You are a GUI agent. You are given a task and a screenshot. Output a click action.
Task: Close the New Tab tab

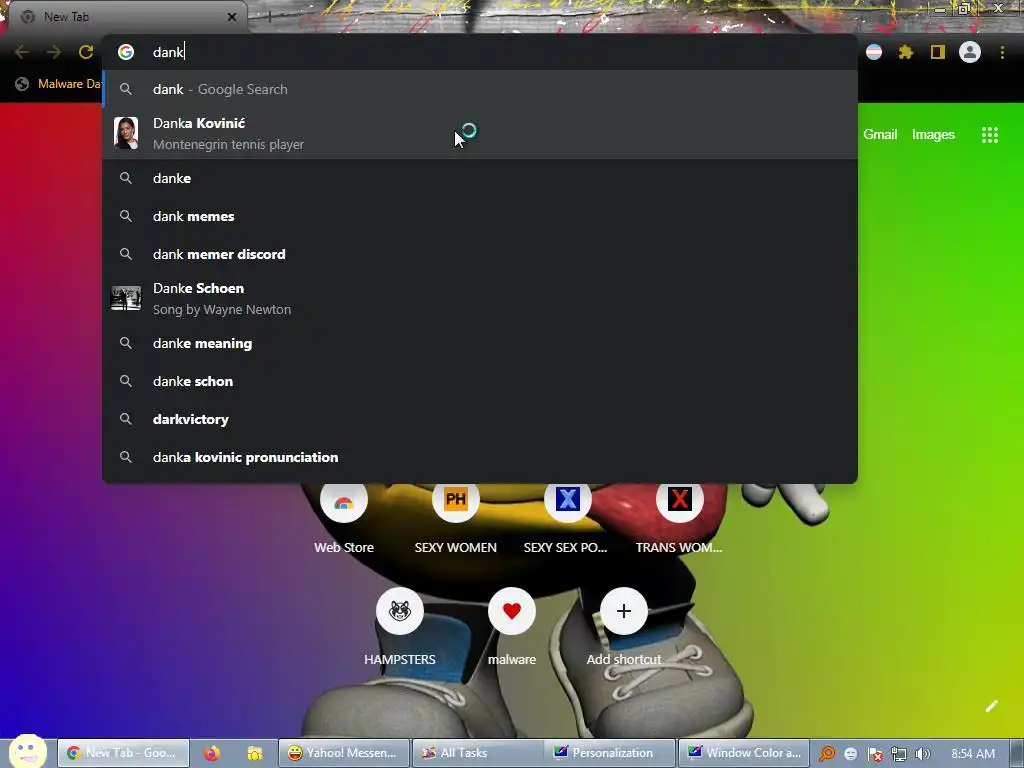point(232,17)
